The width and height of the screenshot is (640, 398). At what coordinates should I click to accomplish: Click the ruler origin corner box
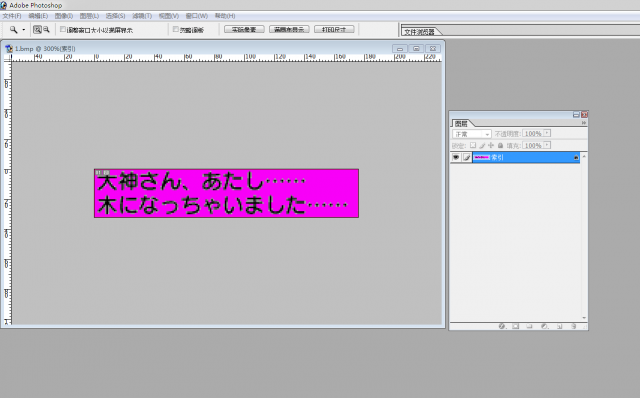(7, 58)
